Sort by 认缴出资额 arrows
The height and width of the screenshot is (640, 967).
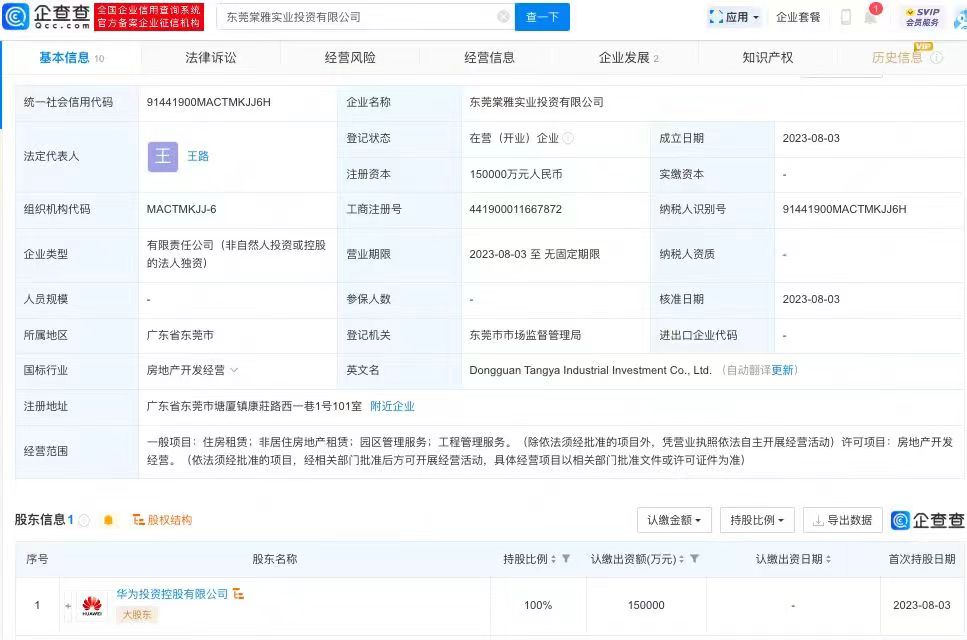(682, 559)
